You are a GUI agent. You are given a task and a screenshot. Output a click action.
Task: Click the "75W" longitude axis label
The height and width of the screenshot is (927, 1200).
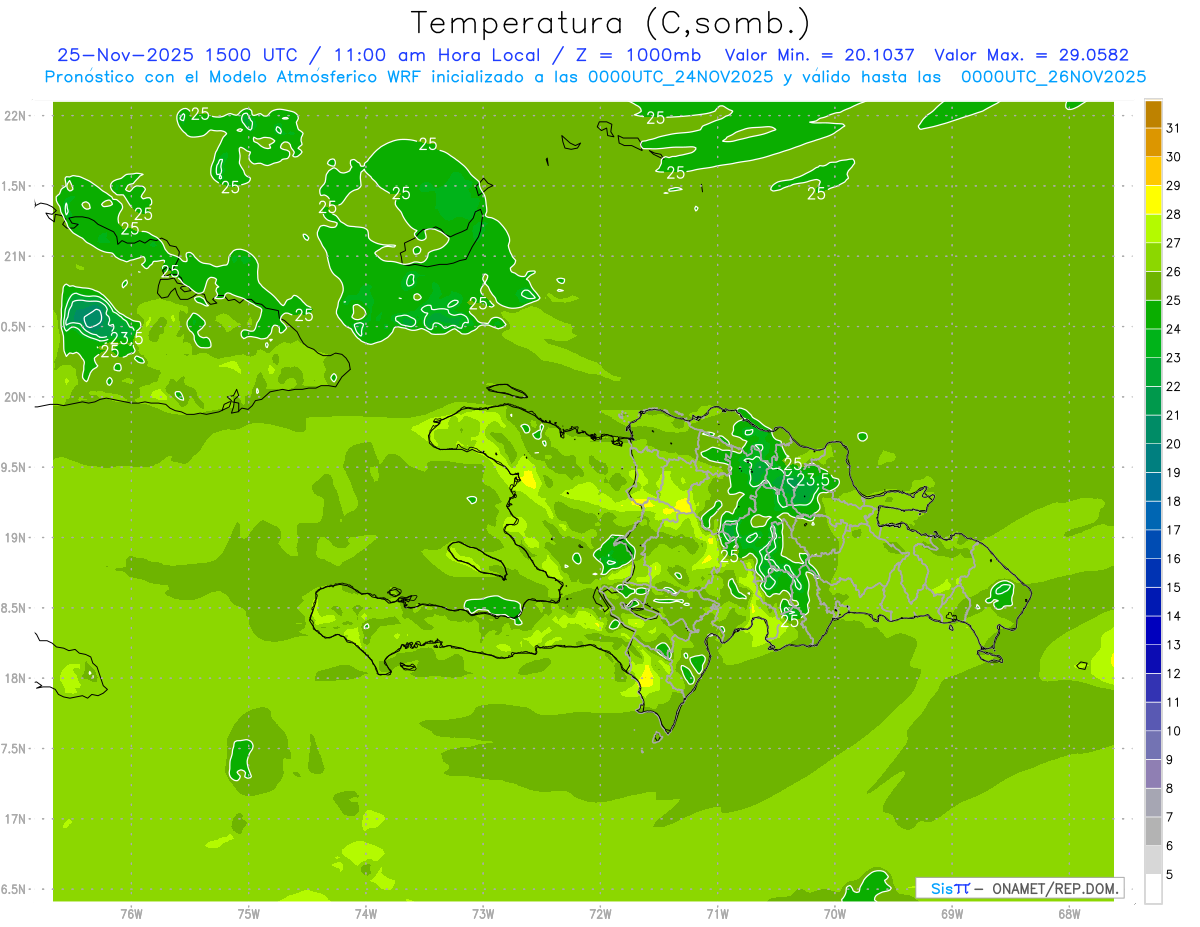(248, 914)
